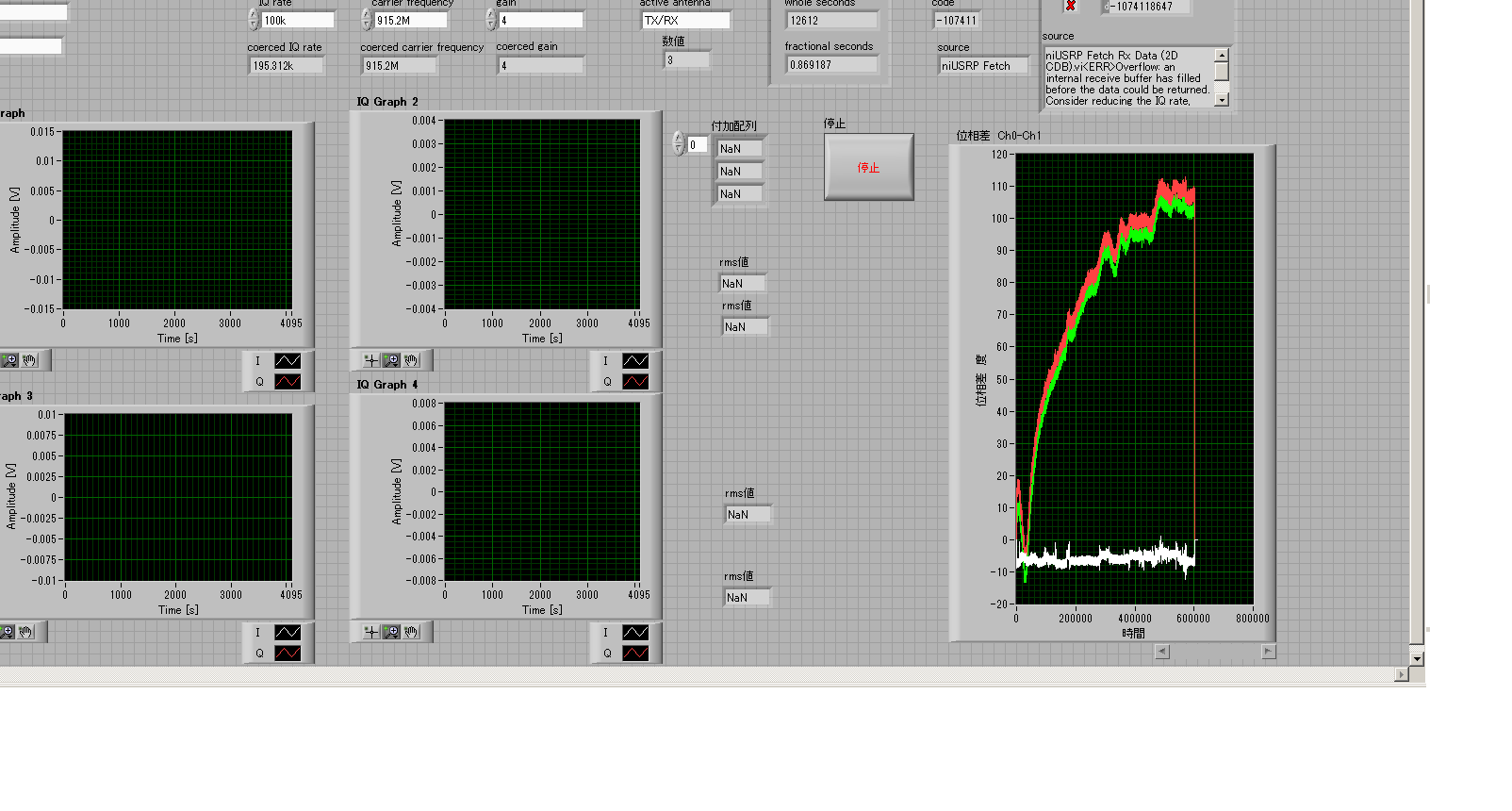
Task: Click the scroll thumb of error source box
Action: click(1222, 72)
